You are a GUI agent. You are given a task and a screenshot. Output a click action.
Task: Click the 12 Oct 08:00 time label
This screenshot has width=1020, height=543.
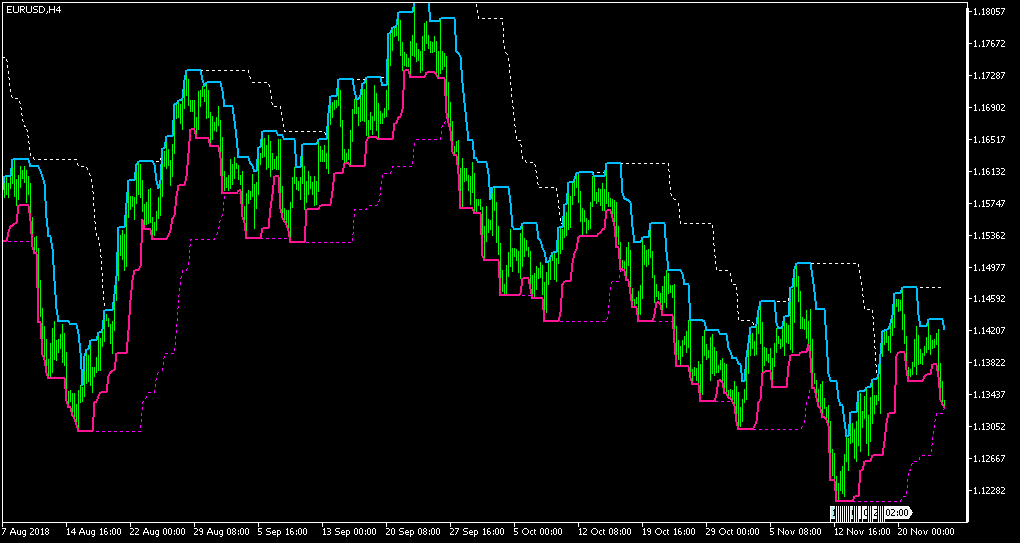[606, 531]
